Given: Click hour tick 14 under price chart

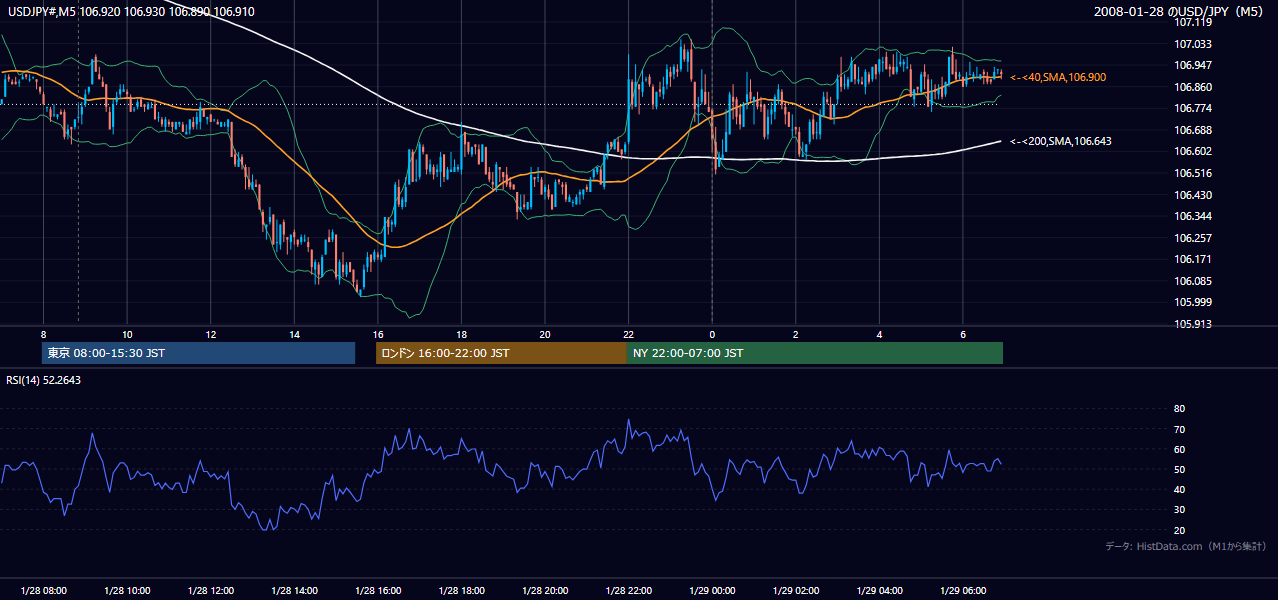Looking at the screenshot, I should click(294, 334).
